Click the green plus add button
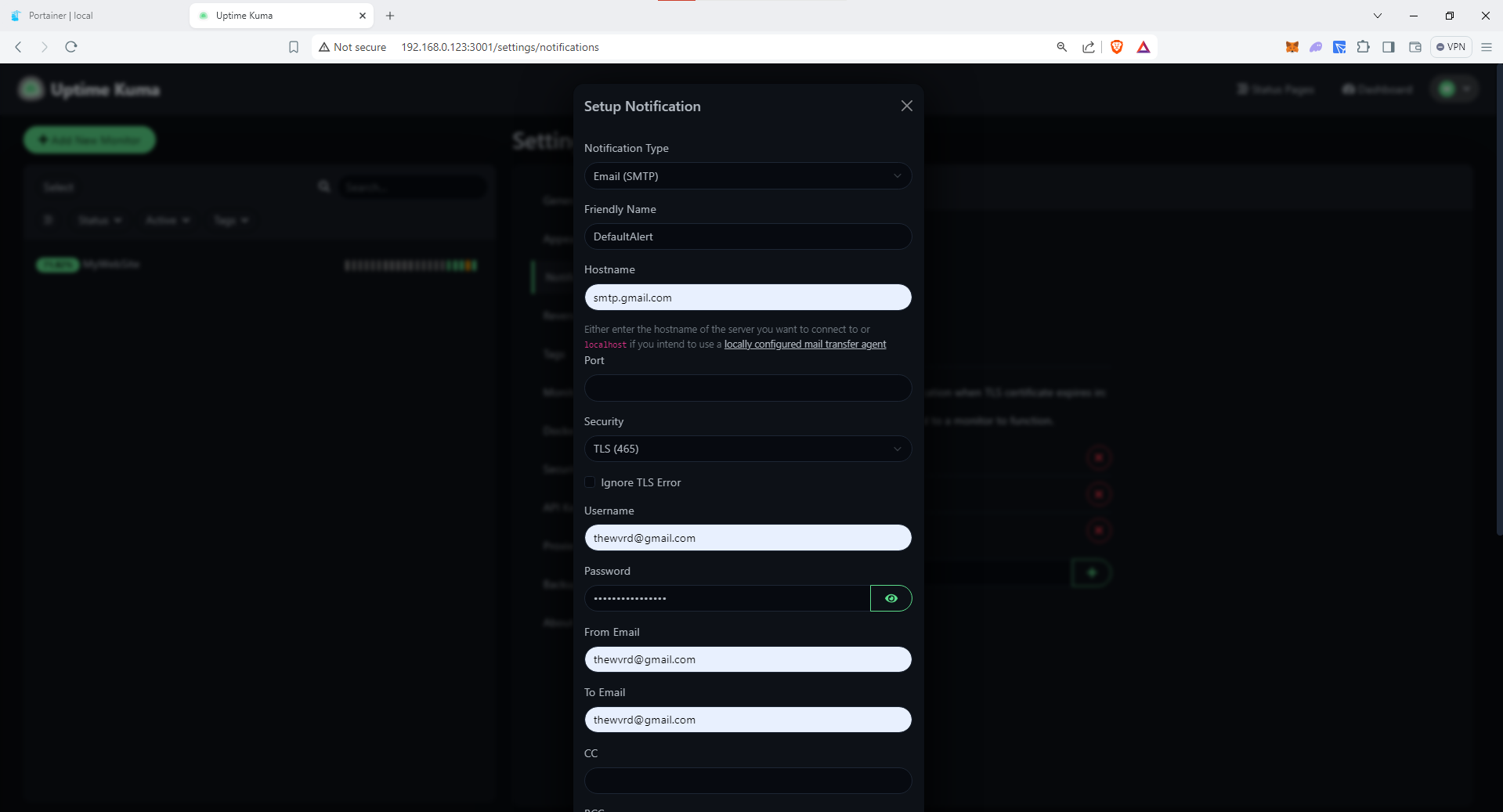1503x812 pixels. [1091, 572]
